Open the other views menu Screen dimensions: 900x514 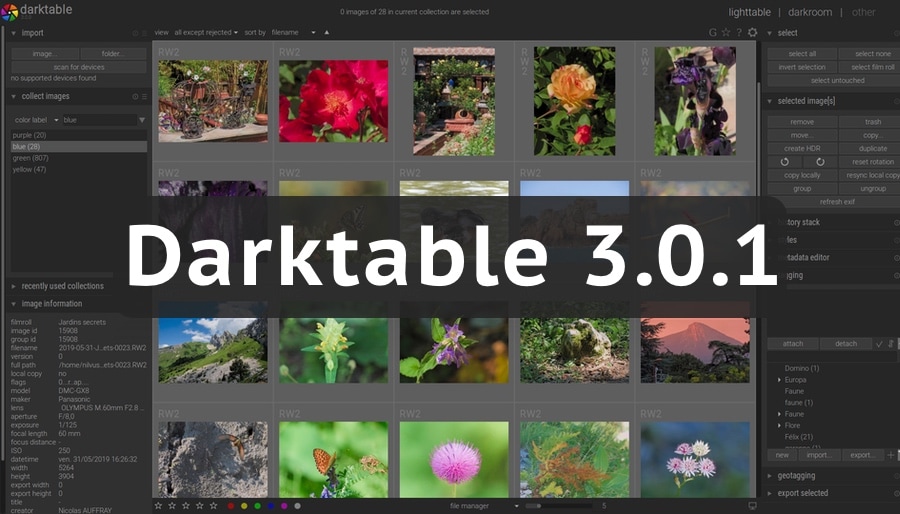click(x=863, y=12)
